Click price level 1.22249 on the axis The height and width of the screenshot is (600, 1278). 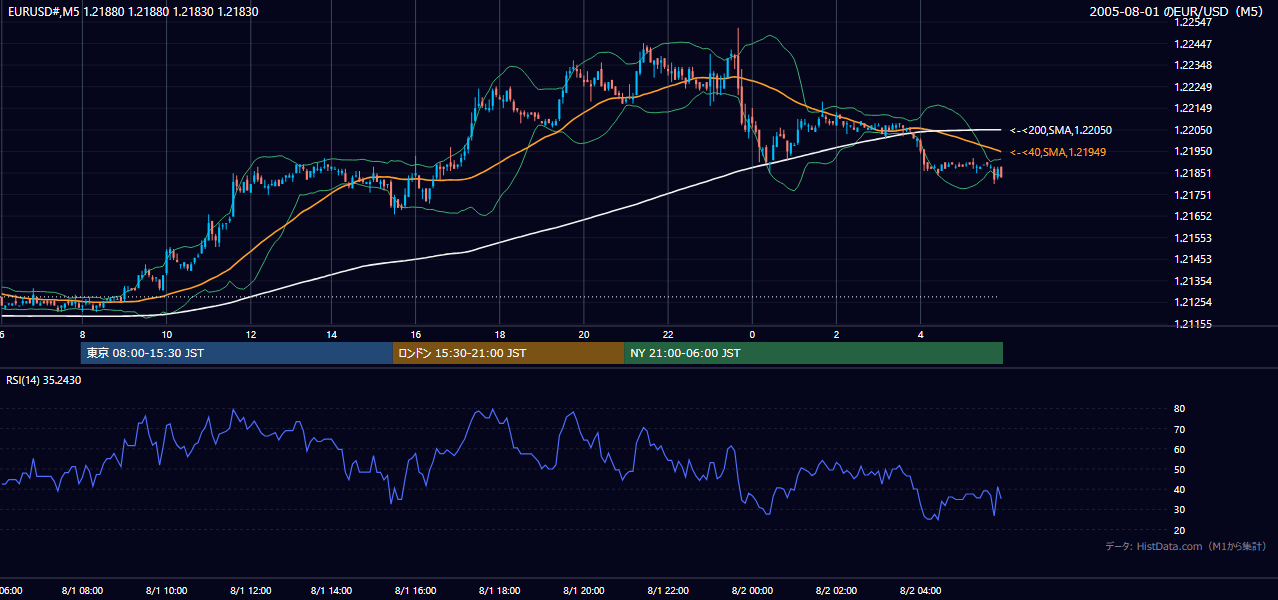click(x=1194, y=87)
